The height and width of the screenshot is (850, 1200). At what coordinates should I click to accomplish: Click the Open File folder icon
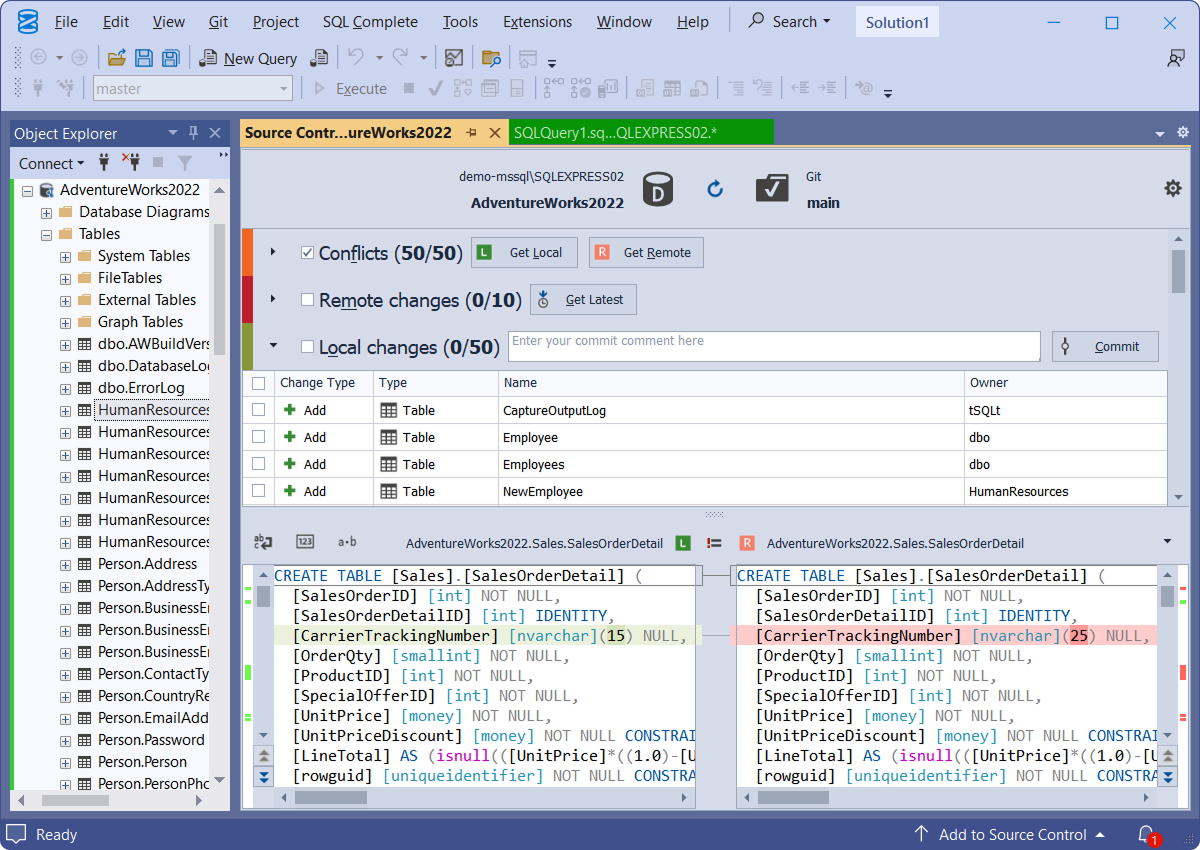pyautogui.click(x=117, y=58)
